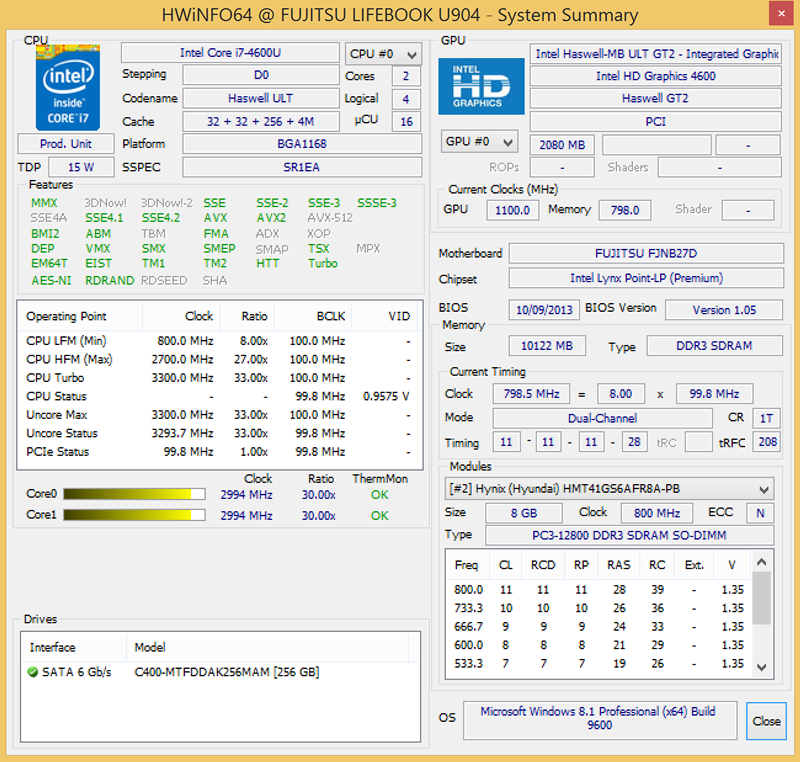Screen dimensions: 800x762
Task: Click the drives Interface column header
Action: pos(74,647)
